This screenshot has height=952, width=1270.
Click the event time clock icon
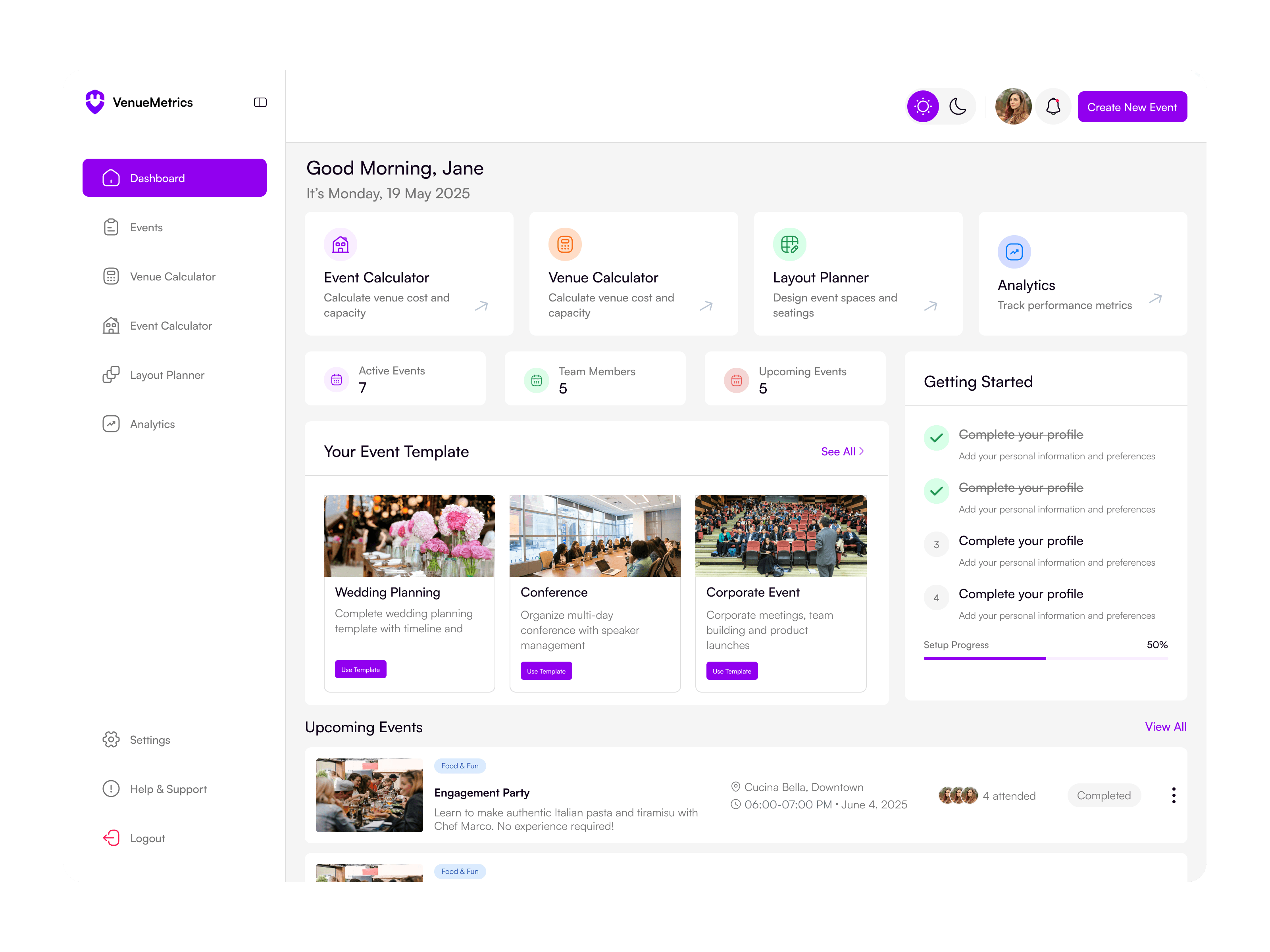[735, 804]
